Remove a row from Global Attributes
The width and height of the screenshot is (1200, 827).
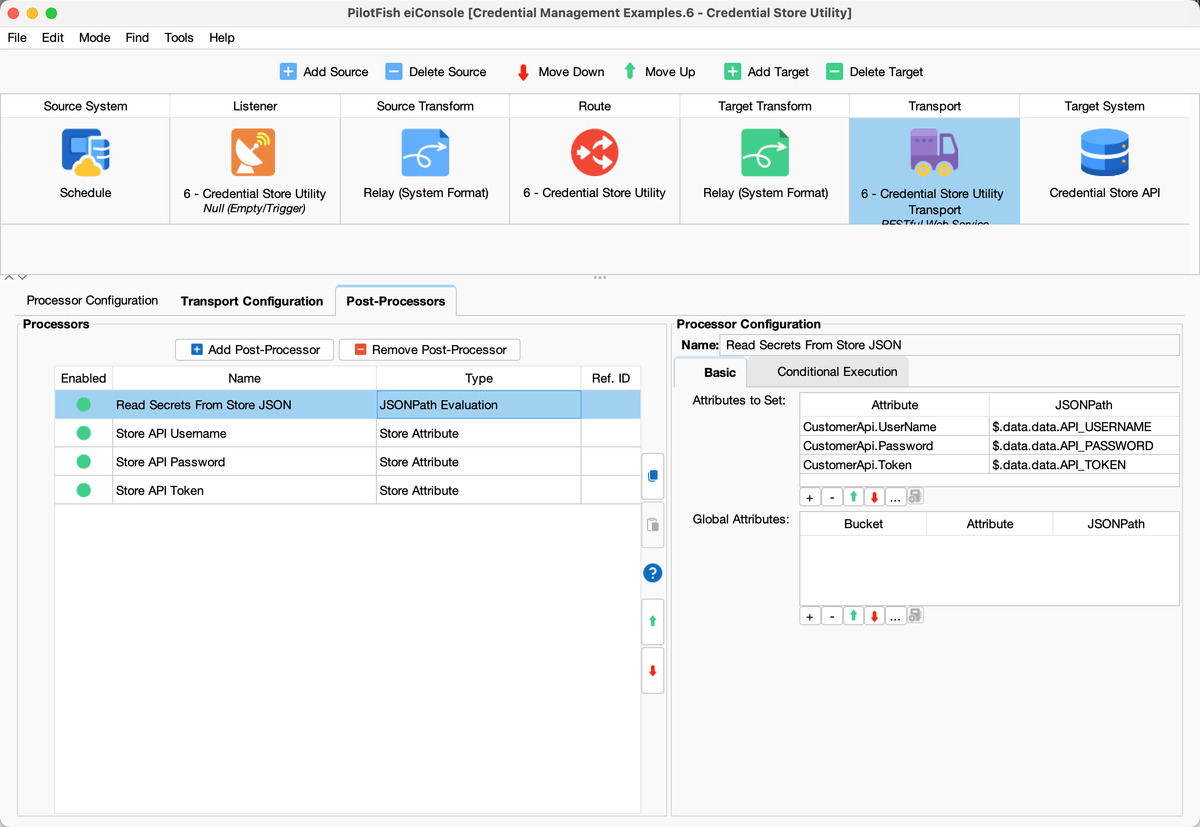pyautogui.click(x=831, y=616)
